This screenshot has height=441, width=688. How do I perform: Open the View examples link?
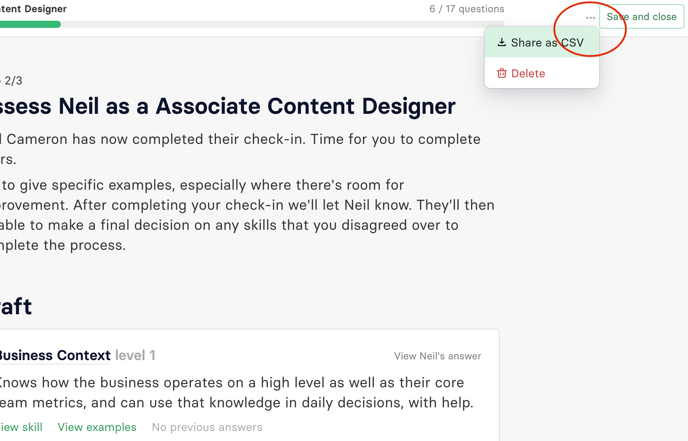click(x=97, y=427)
